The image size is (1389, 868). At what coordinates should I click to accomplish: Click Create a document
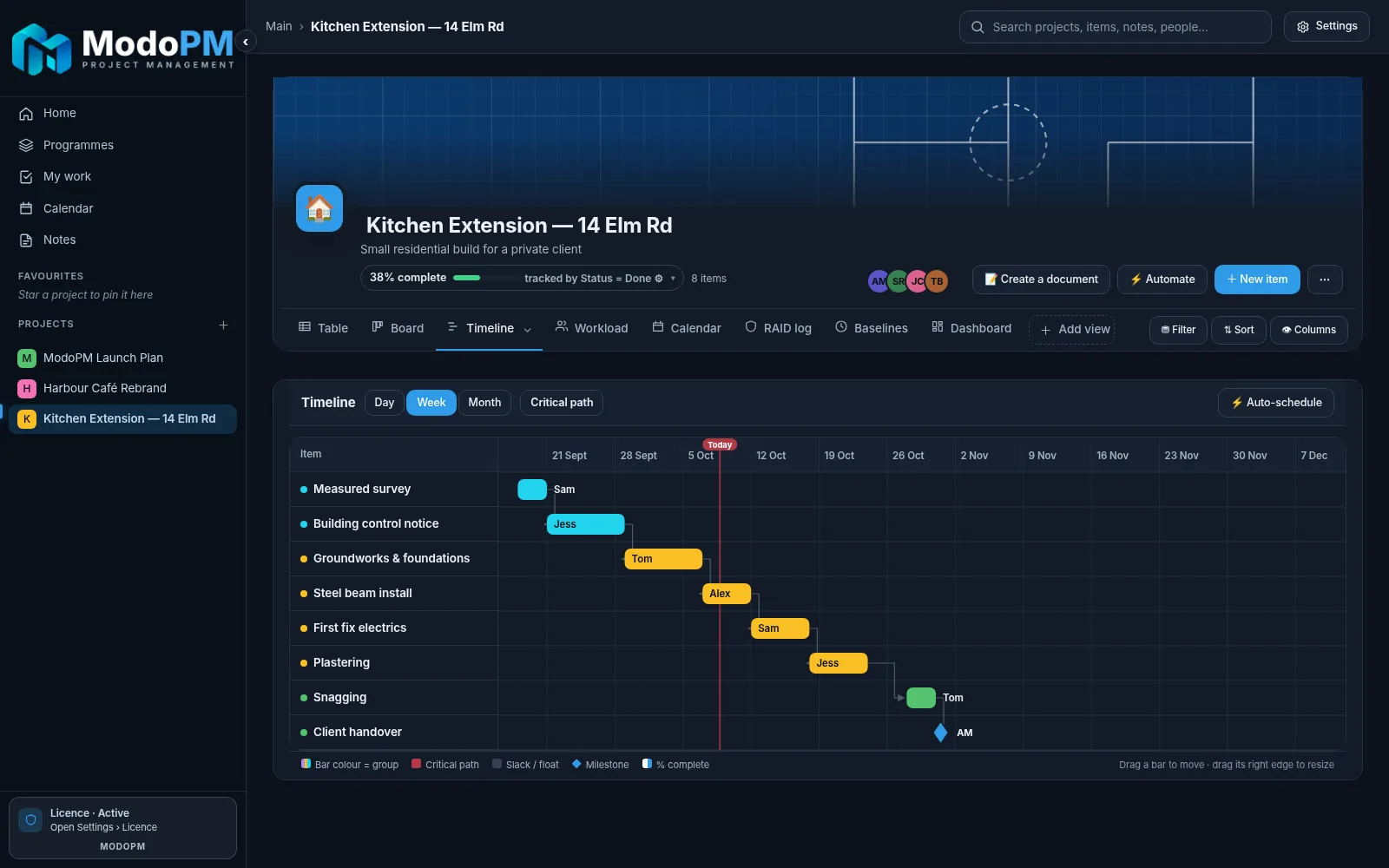point(1041,279)
